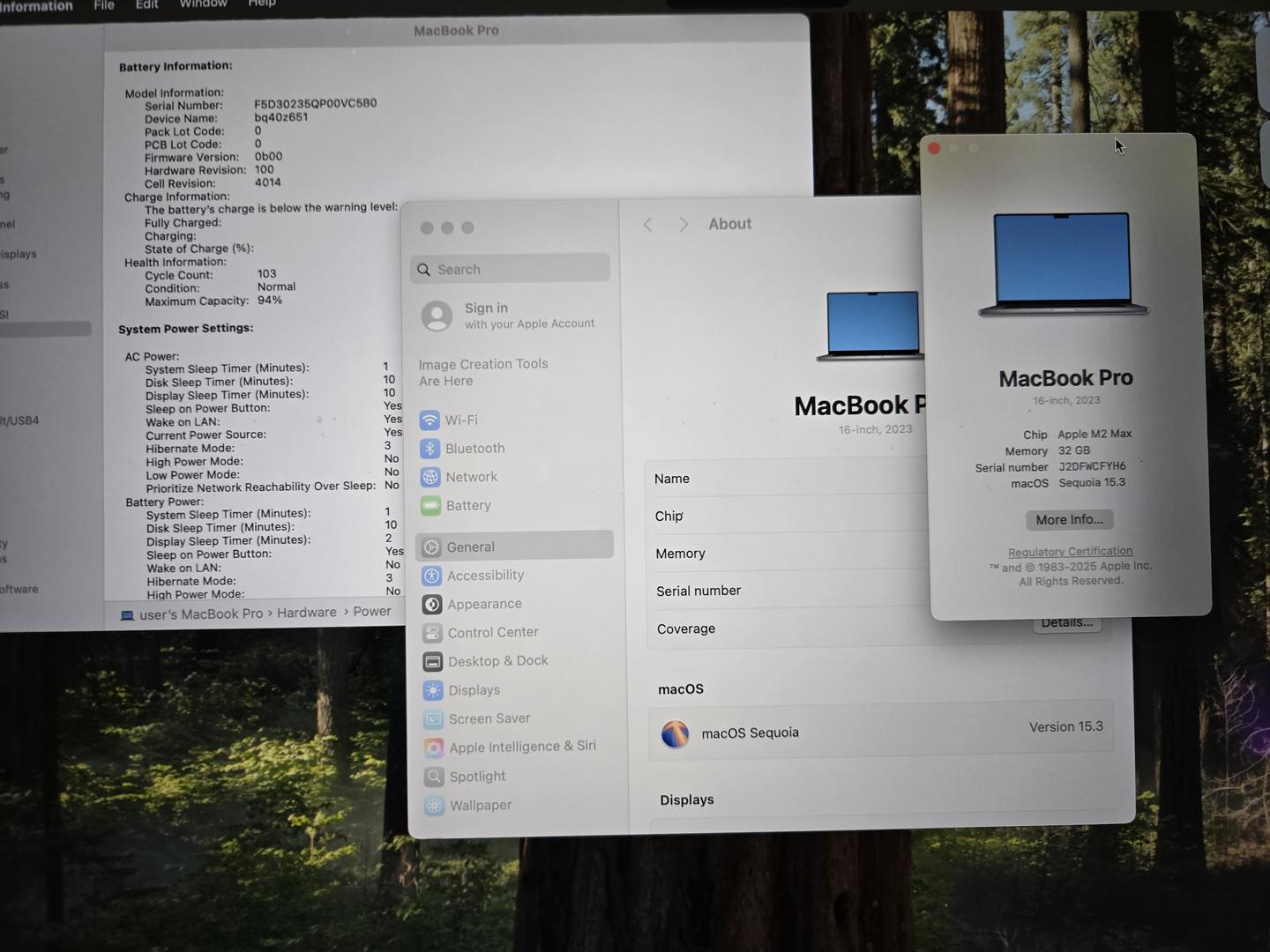Select Accessibility in sidebar
Viewport: 1270px width, 952px height.
(485, 576)
